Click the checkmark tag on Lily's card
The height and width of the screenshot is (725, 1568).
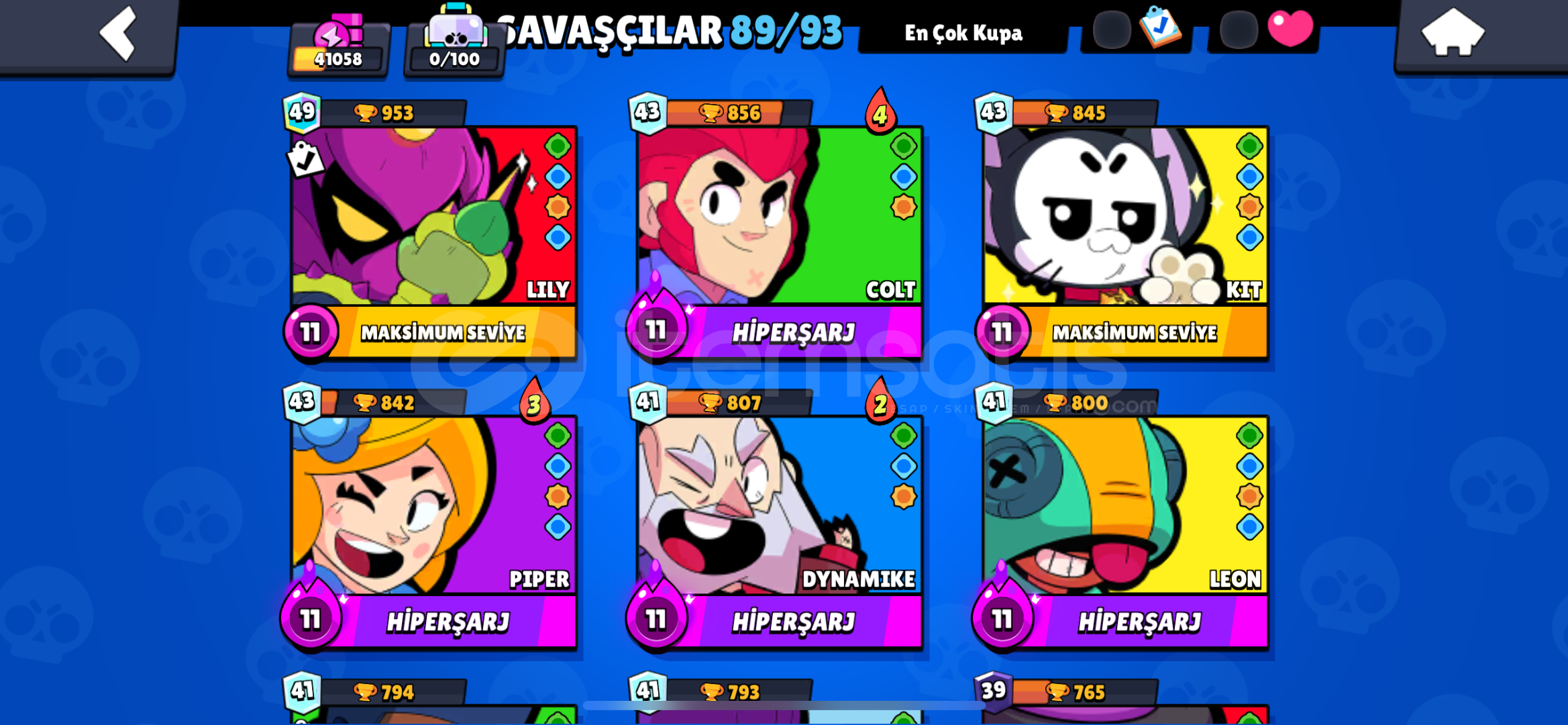coord(305,159)
